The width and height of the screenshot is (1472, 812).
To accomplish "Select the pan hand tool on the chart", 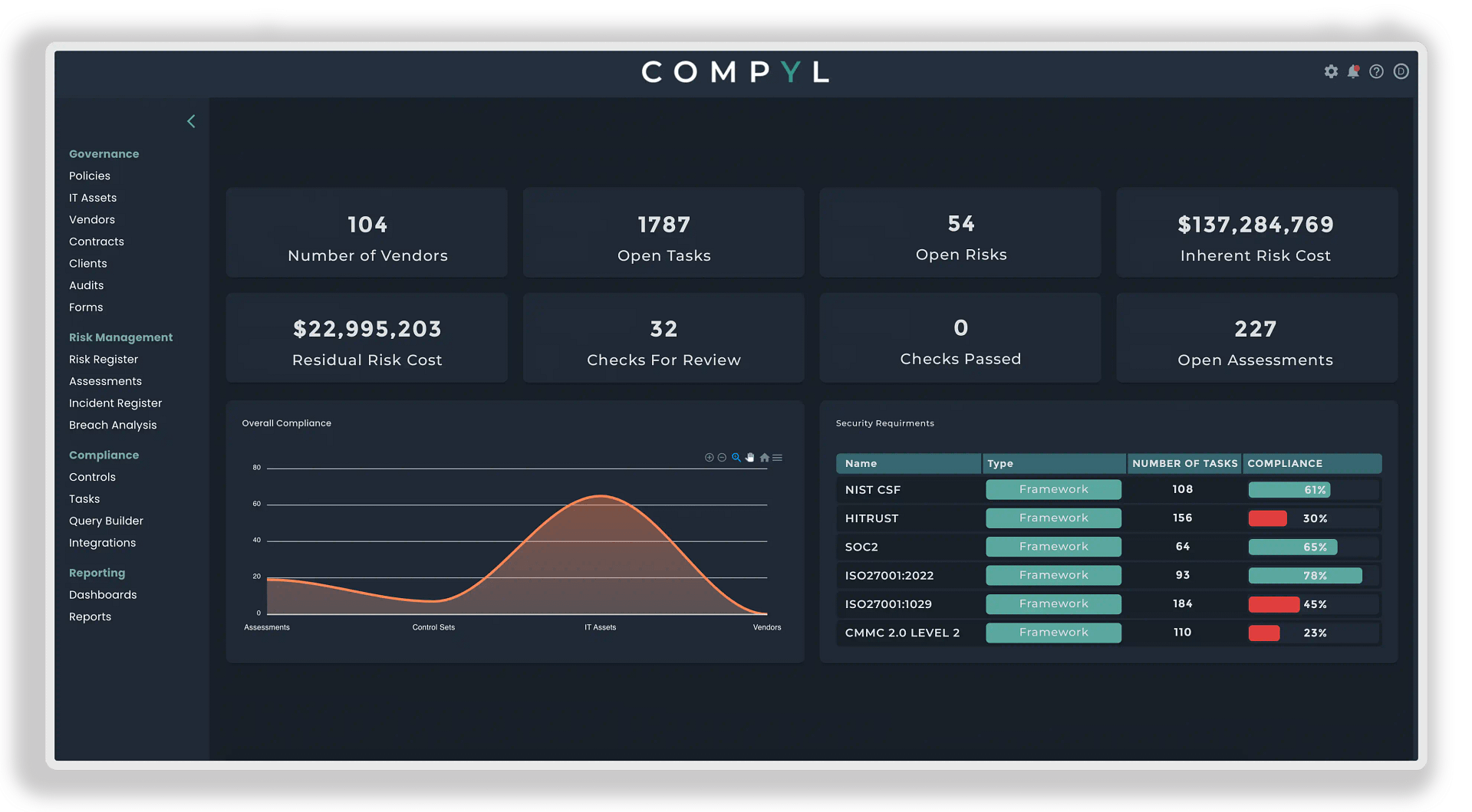I will (749, 457).
